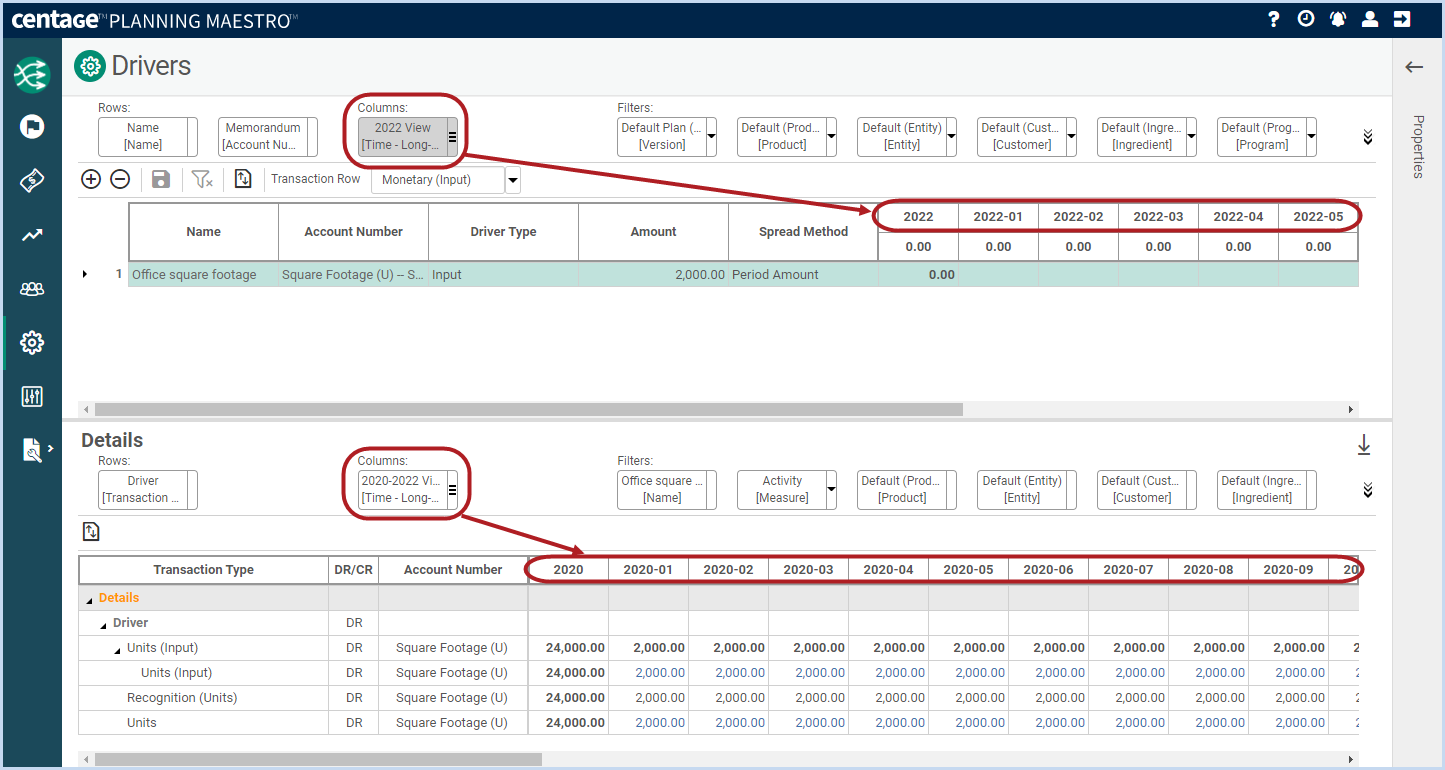Click the save disk icon
The width and height of the screenshot is (1445, 770).
coord(161,179)
